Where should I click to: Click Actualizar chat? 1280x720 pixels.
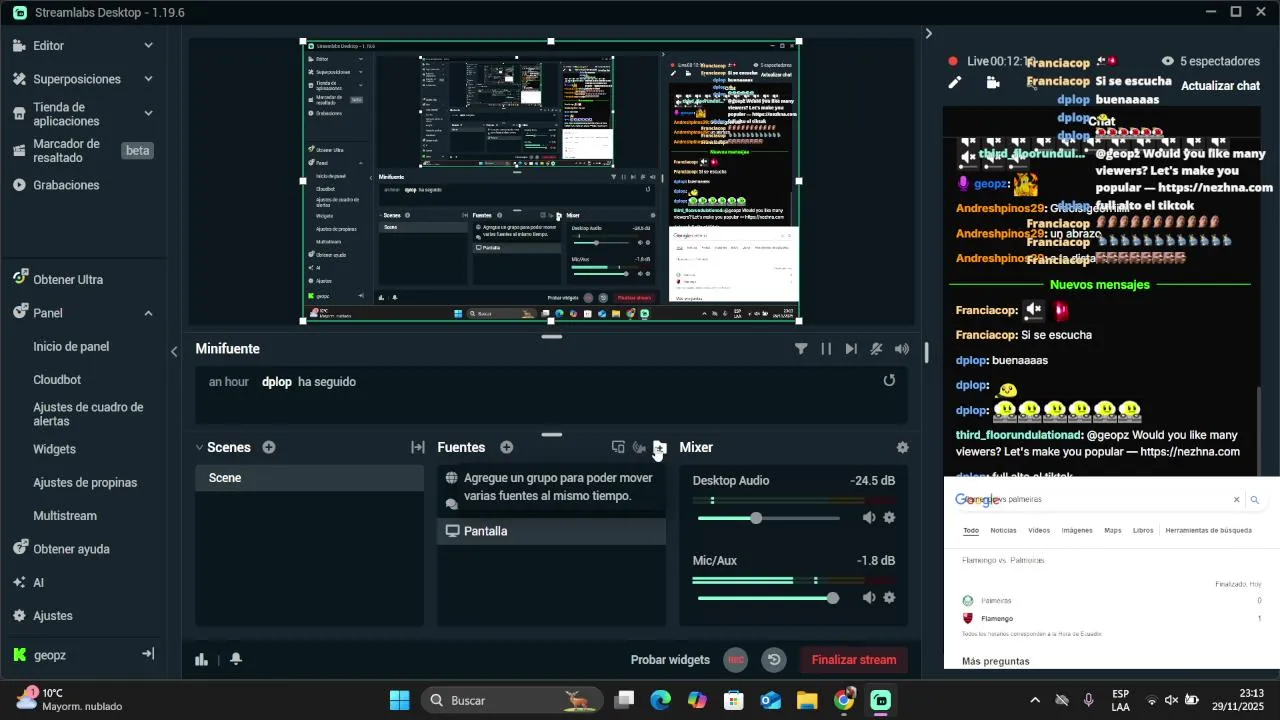tap(1220, 86)
